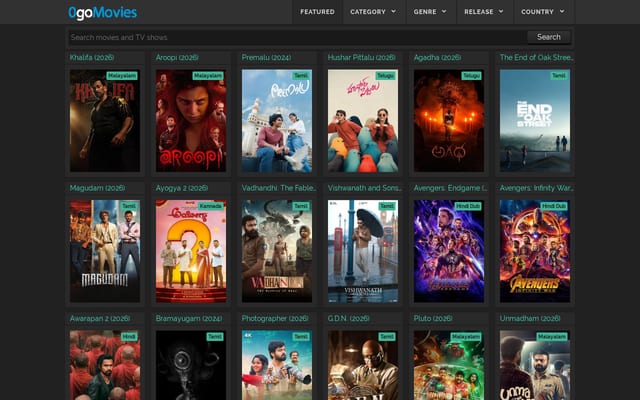The height and width of the screenshot is (400, 640).
Task: Select the Magudam movie poster
Action: tap(105, 251)
